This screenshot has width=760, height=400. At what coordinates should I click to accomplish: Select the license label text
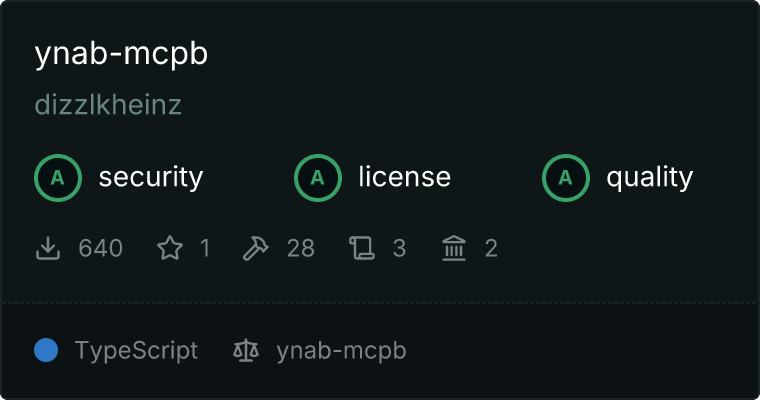[405, 177]
